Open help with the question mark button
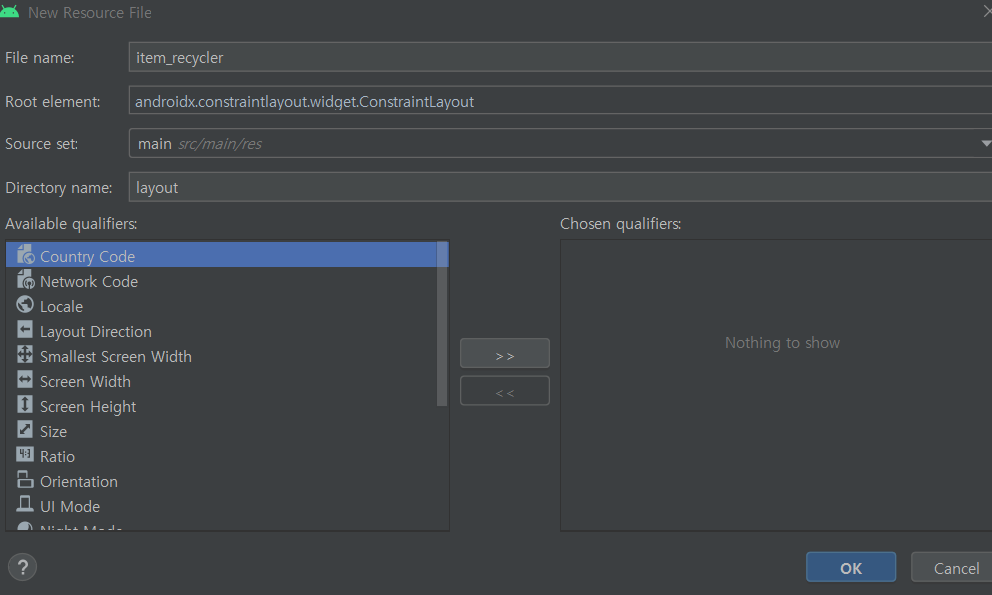This screenshot has width=992, height=595. 23,567
